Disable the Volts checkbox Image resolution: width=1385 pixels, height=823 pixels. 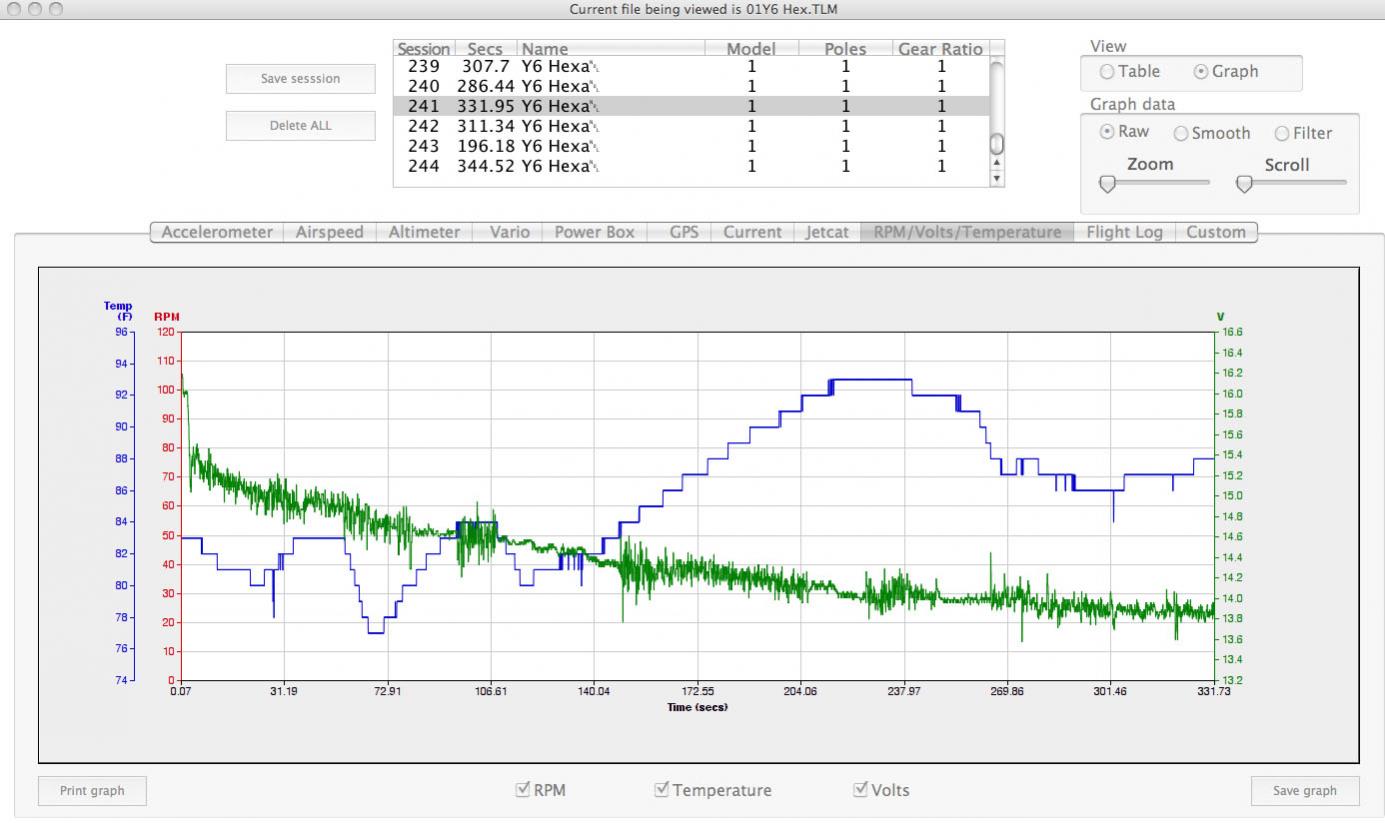click(x=860, y=790)
